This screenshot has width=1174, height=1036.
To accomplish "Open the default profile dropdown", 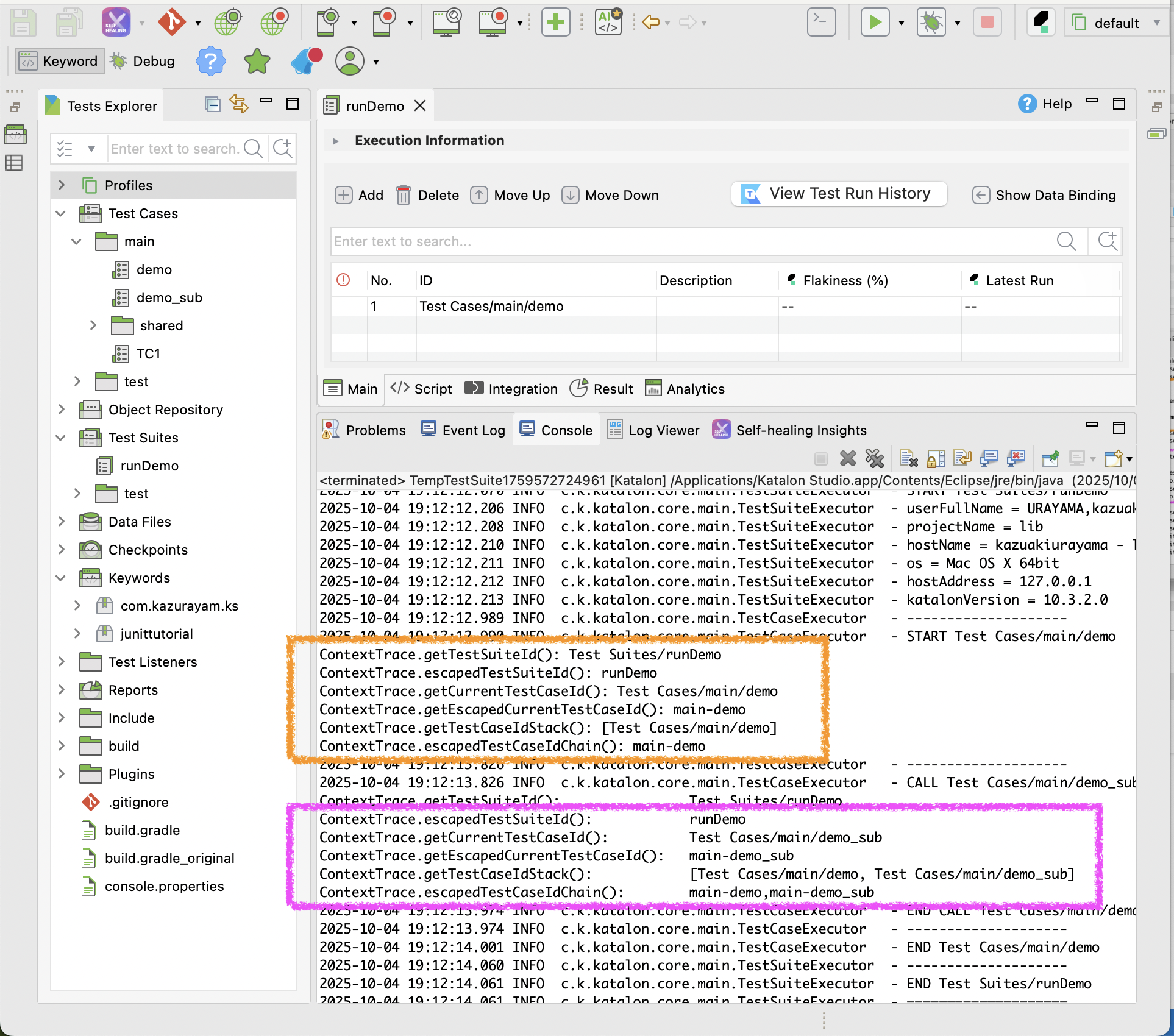I will pos(1117,23).
